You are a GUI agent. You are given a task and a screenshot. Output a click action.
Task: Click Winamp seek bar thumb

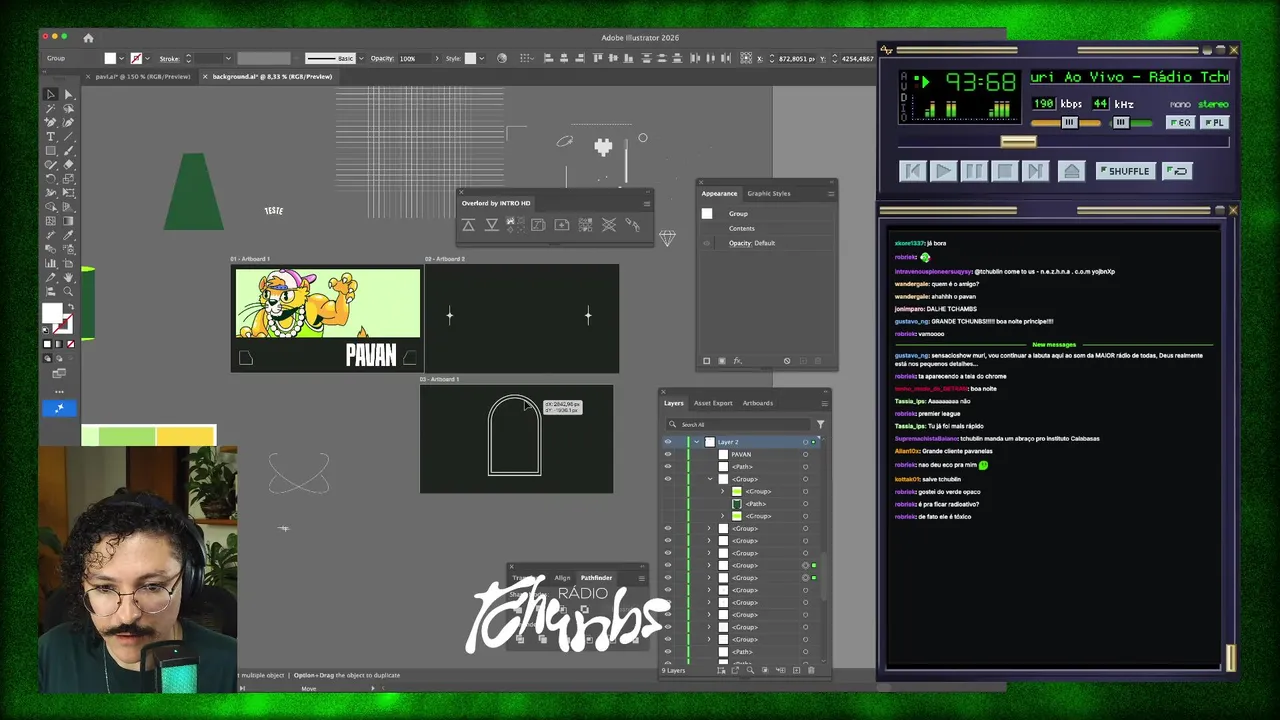[1019, 141]
